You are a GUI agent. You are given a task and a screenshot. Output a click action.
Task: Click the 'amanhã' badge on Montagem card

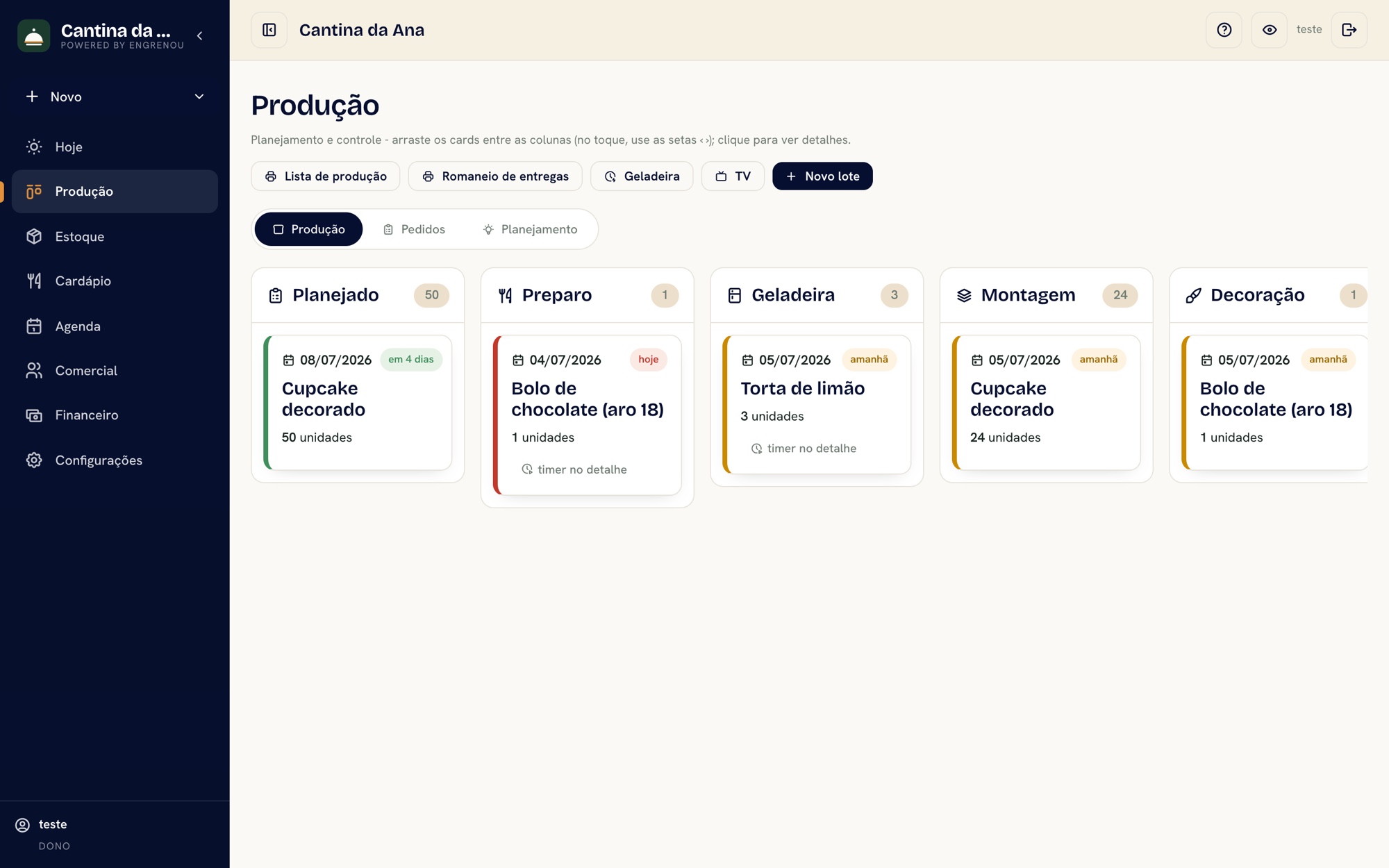pos(1099,360)
